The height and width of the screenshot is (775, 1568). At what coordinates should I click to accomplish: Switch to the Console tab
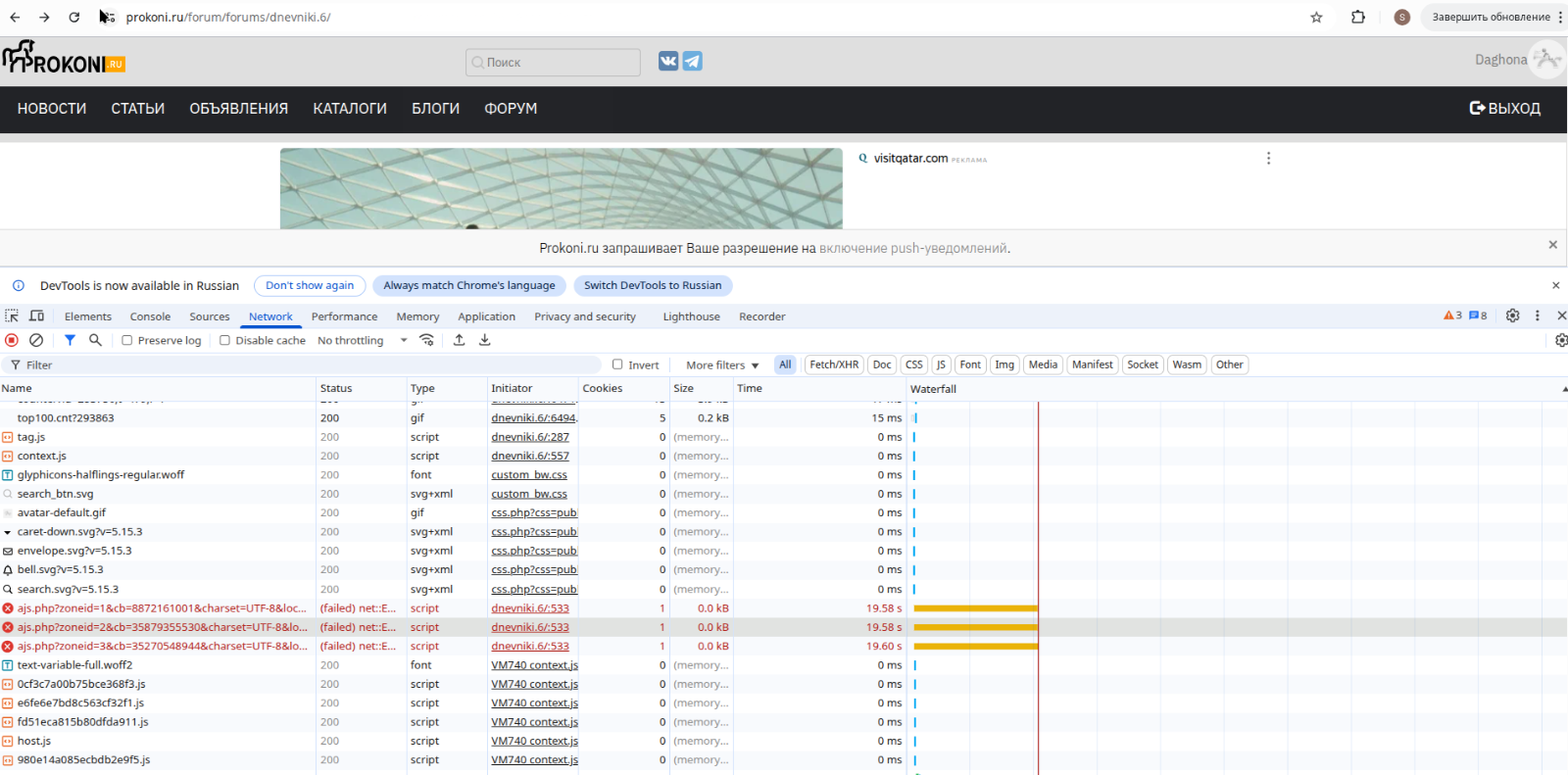click(150, 316)
